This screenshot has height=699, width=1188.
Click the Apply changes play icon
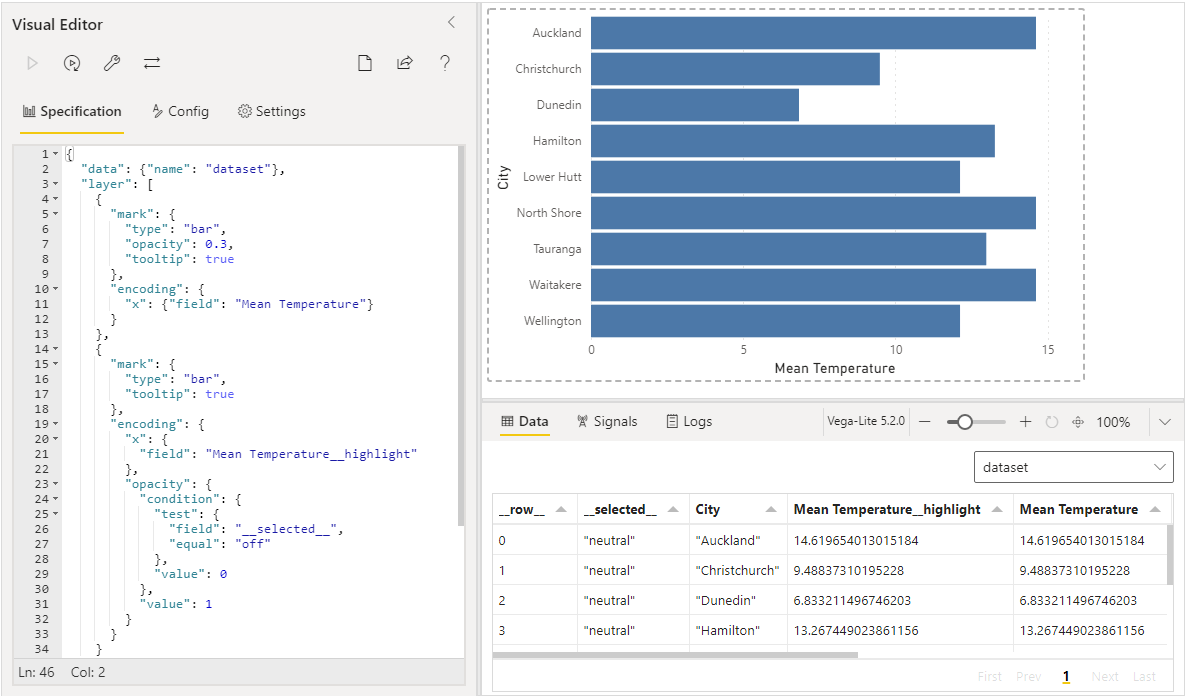(32, 64)
